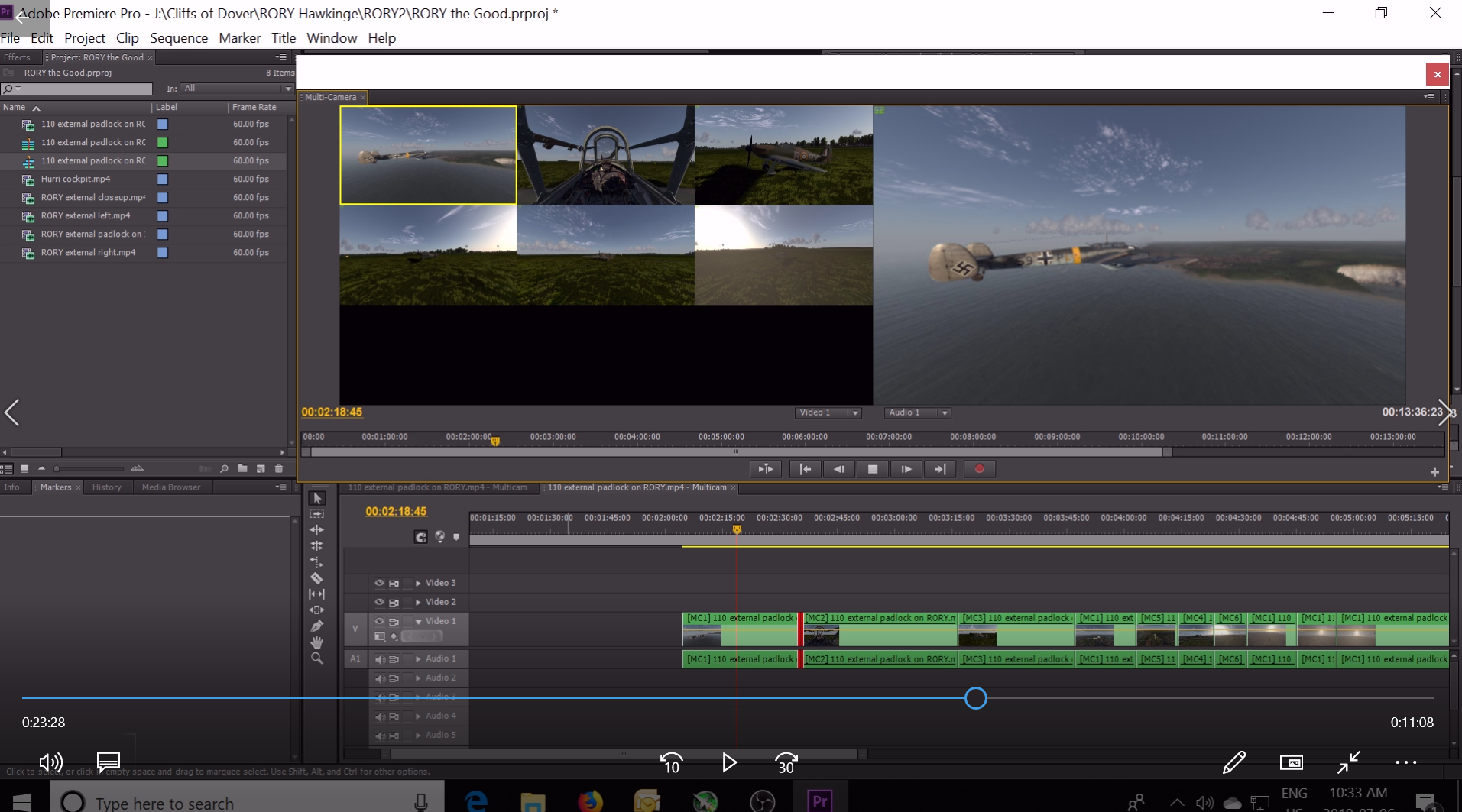Open the Audio 1 dropdown in monitor

917,412
